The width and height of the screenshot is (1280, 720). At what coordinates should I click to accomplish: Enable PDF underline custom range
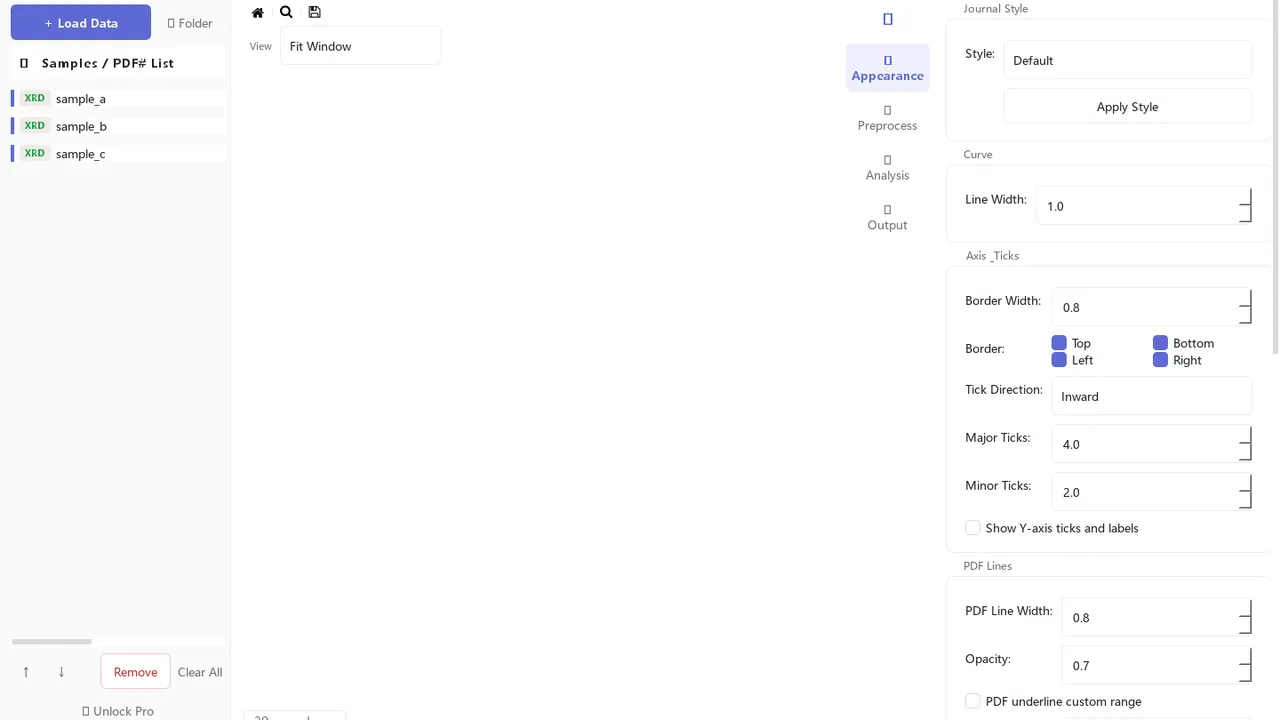[x=973, y=701]
